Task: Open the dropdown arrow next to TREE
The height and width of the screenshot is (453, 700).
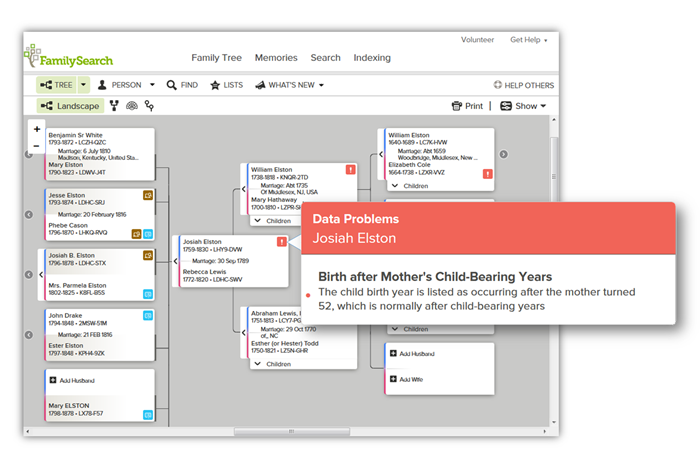Action: 83,85
